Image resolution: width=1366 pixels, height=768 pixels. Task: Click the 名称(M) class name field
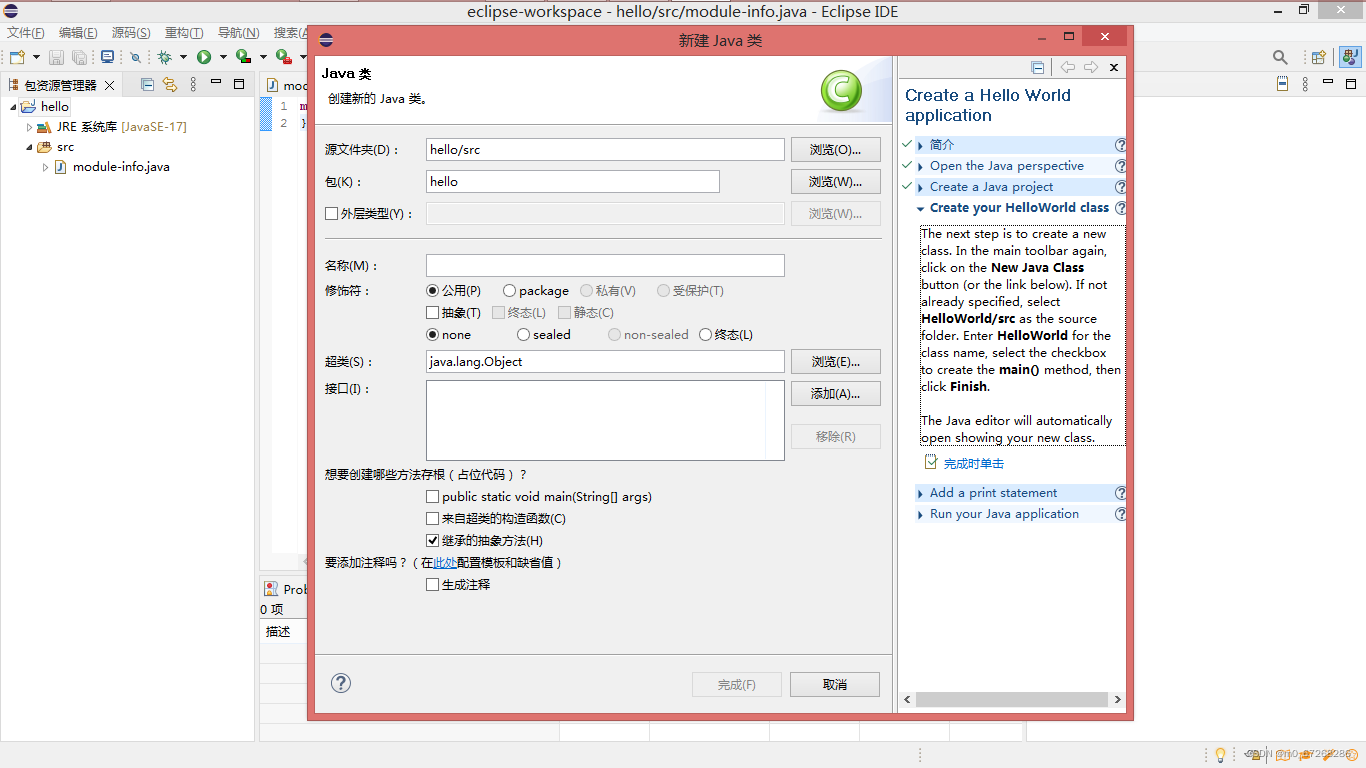605,266
